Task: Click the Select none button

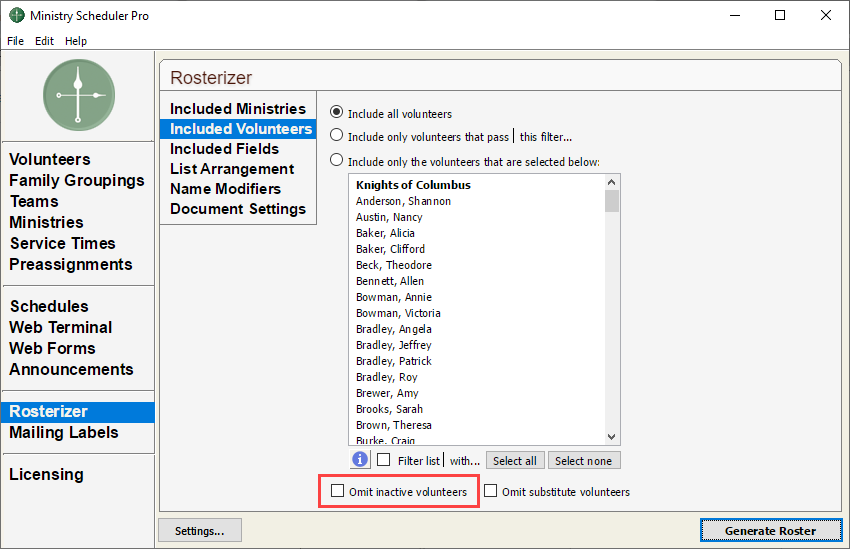Action: coord(584,461)
